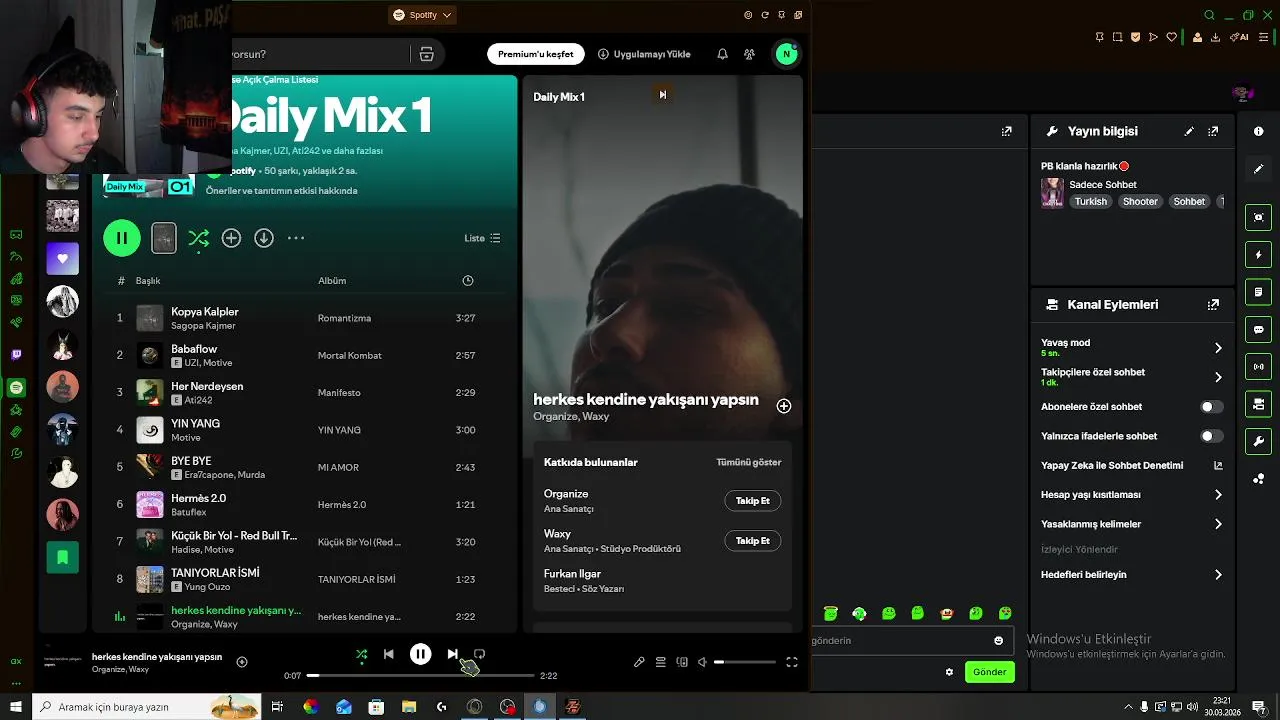The height and width of the screenshot is (720, 1280).
Task: Open the Windows Start menu
Action: pos(16,707)
